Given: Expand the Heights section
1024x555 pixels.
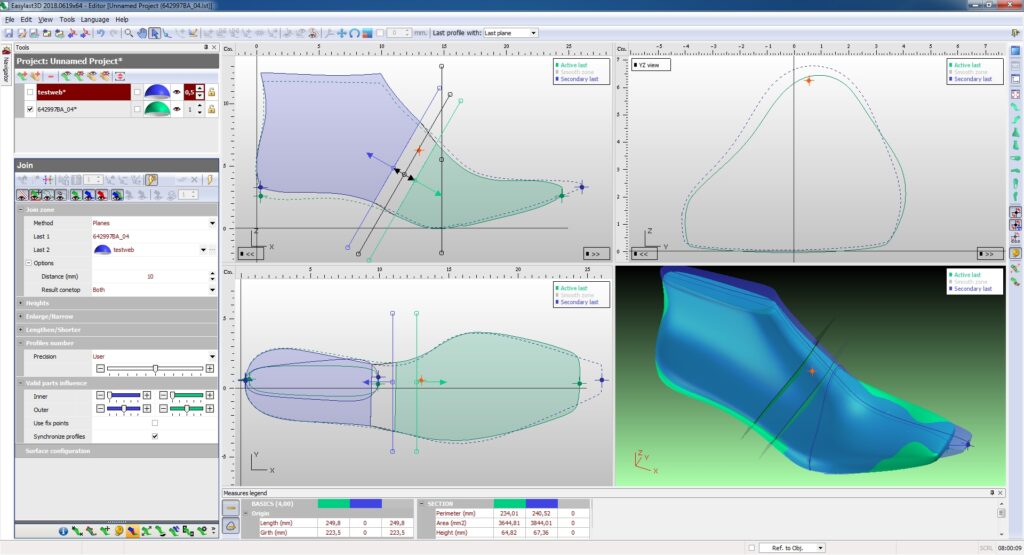Looking at the screenshot, I should pos(40,303).
